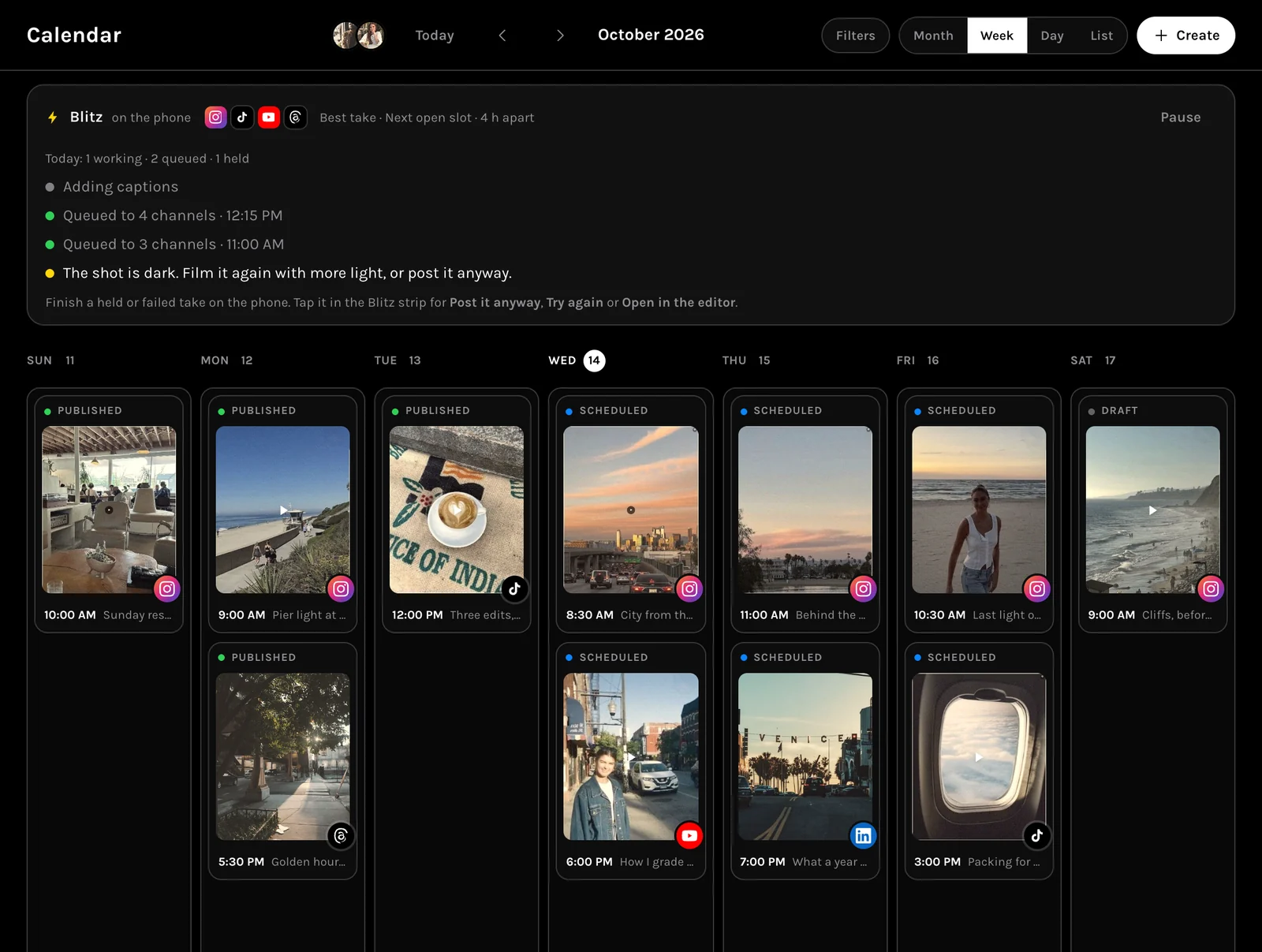The width and height of the screenshot is (1262, 952).
Task: Switch to Day view
Action: 1052,35
